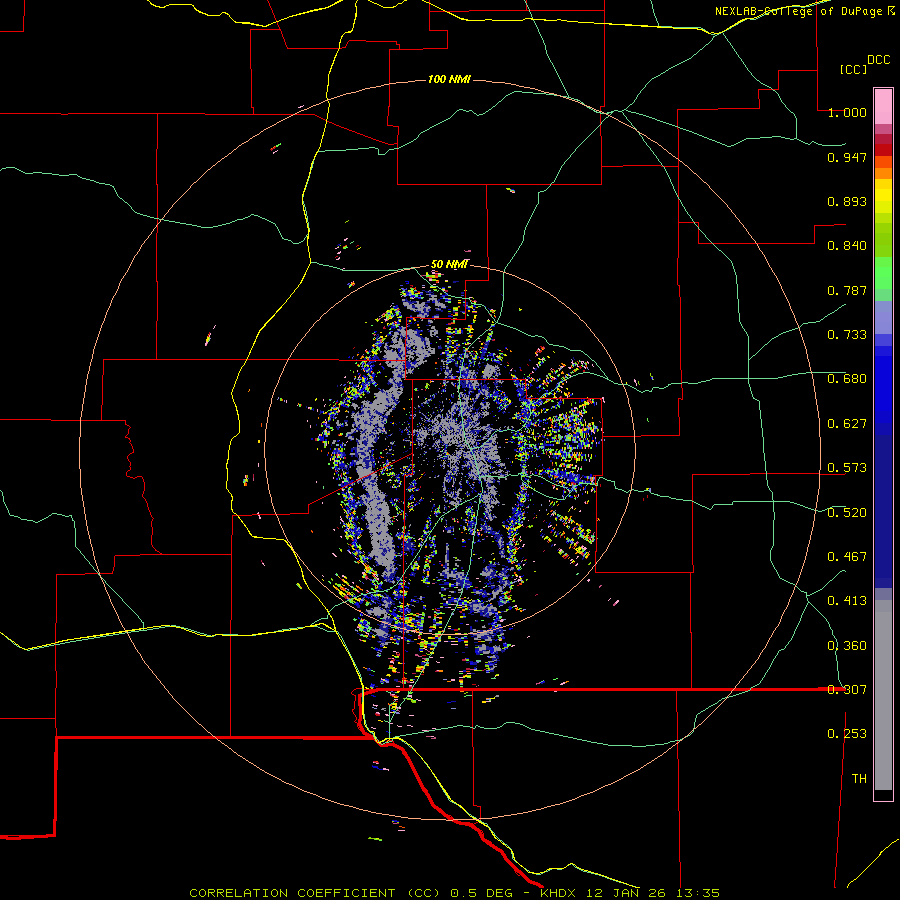This screenshot has width=900, height=900.
Task: Click the 0.5 DEG elevation text
Action: (x=482, y=893)
